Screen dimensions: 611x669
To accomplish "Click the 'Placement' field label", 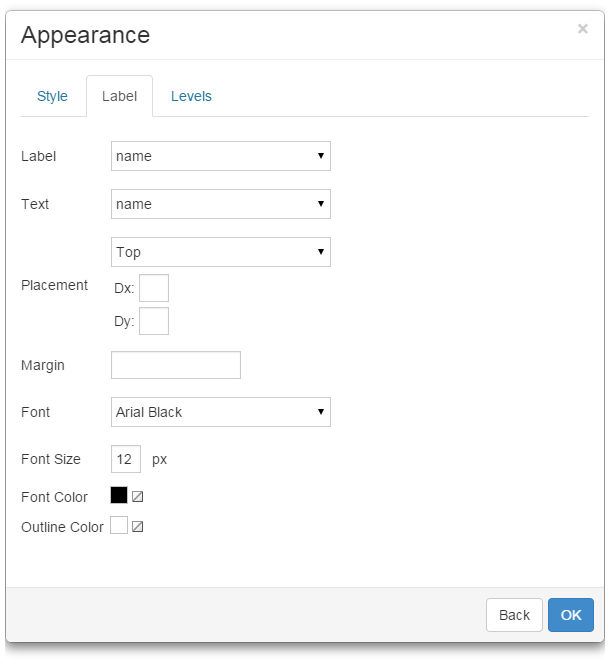I will (x=55, y=285).
